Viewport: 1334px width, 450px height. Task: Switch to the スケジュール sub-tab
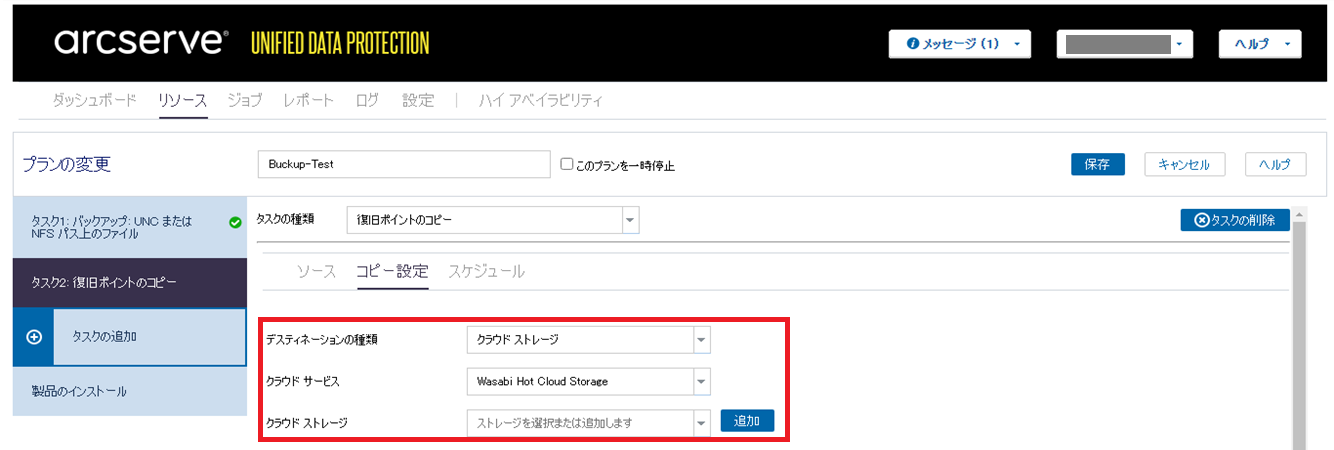tap(486, 272)
